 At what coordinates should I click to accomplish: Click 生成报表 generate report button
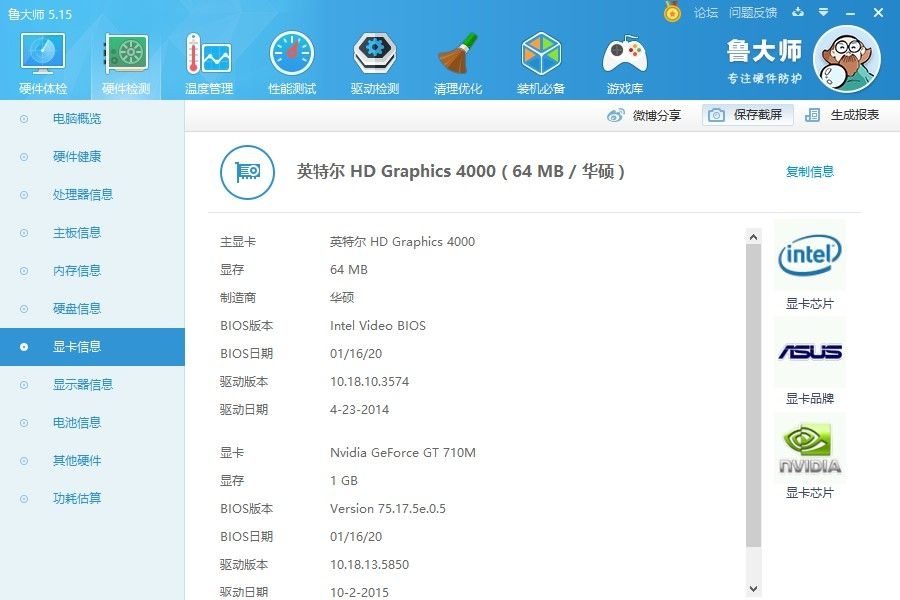842,115
